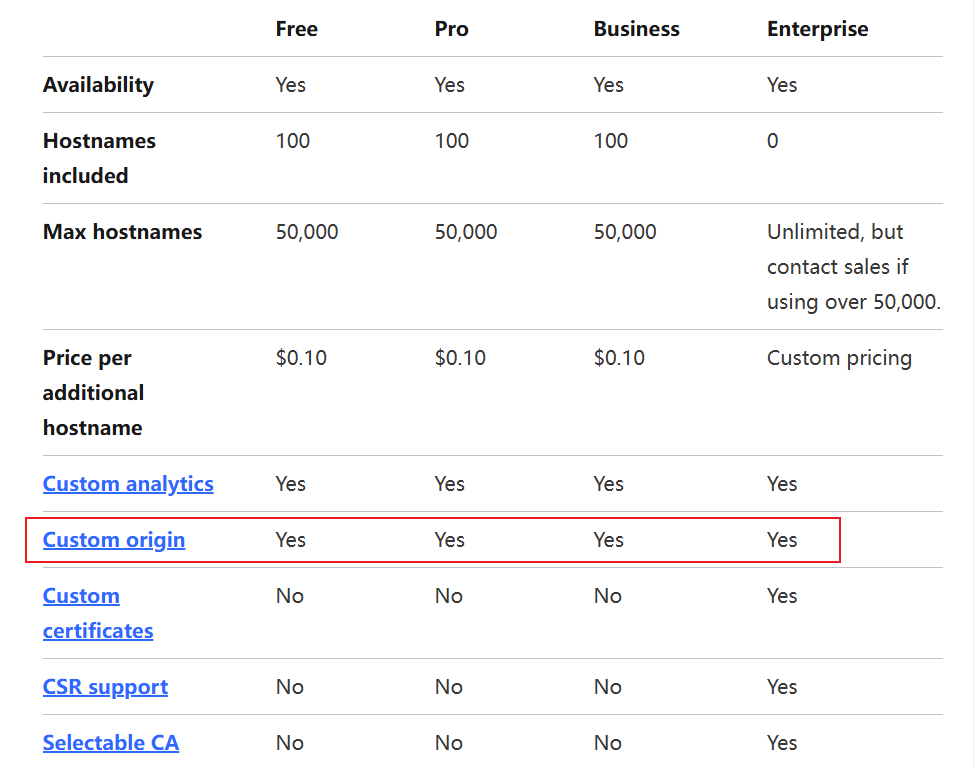Click the Free plan $0.10 price cell
Viewport: 975px width, 767px height.
click(301, 358)
